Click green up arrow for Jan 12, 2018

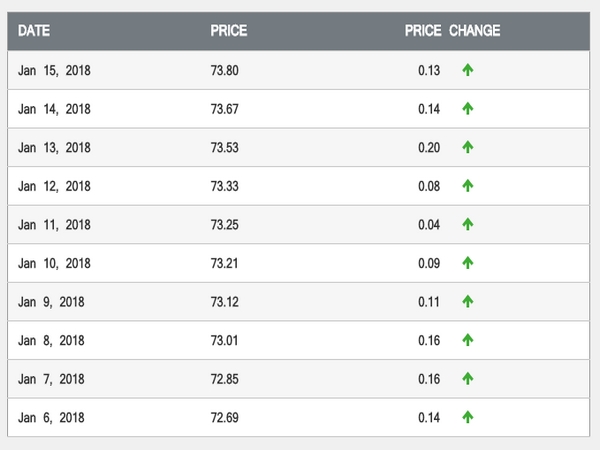coord(467,186)
